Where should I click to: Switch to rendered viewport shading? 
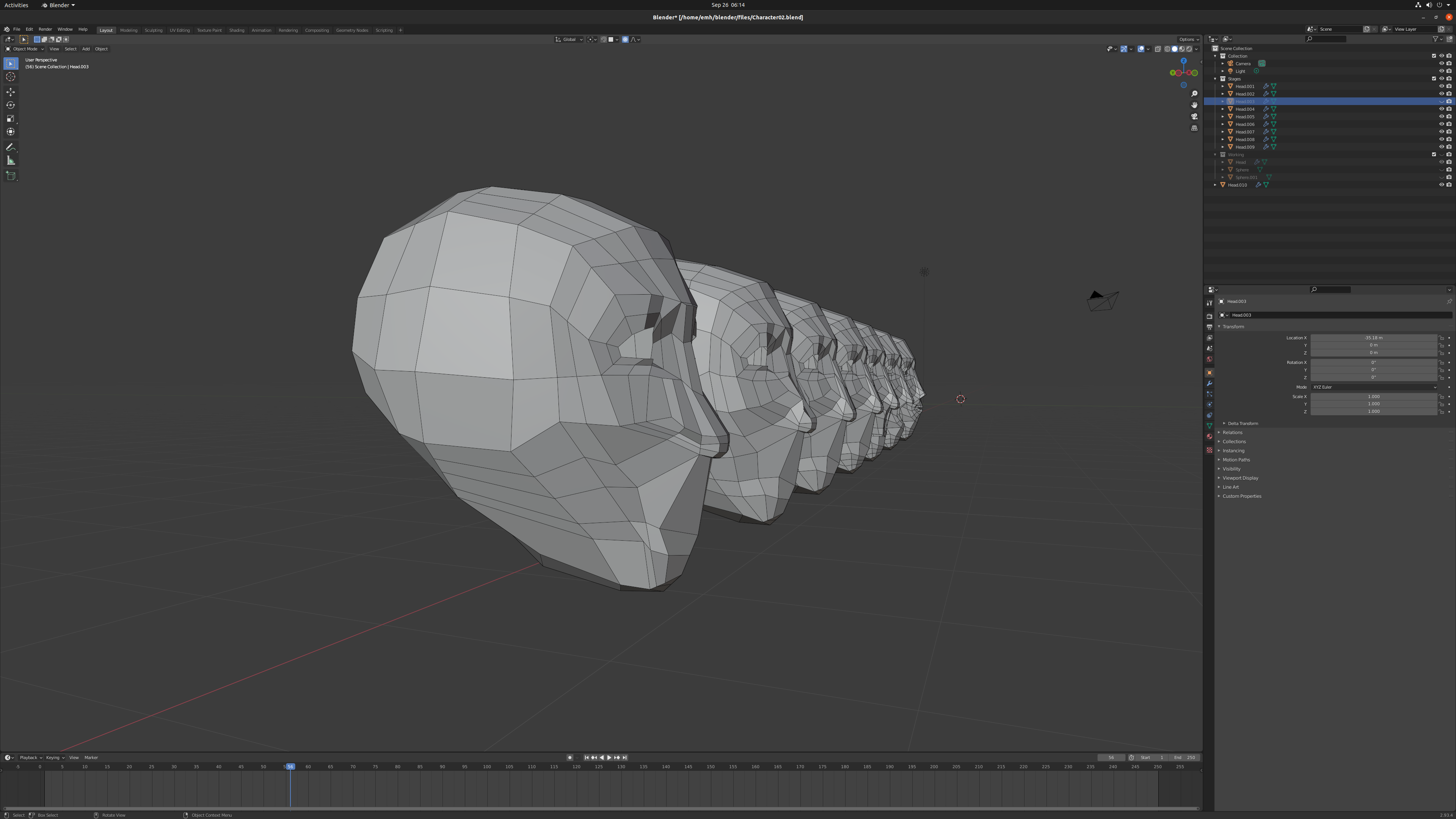pos(1189,49)
